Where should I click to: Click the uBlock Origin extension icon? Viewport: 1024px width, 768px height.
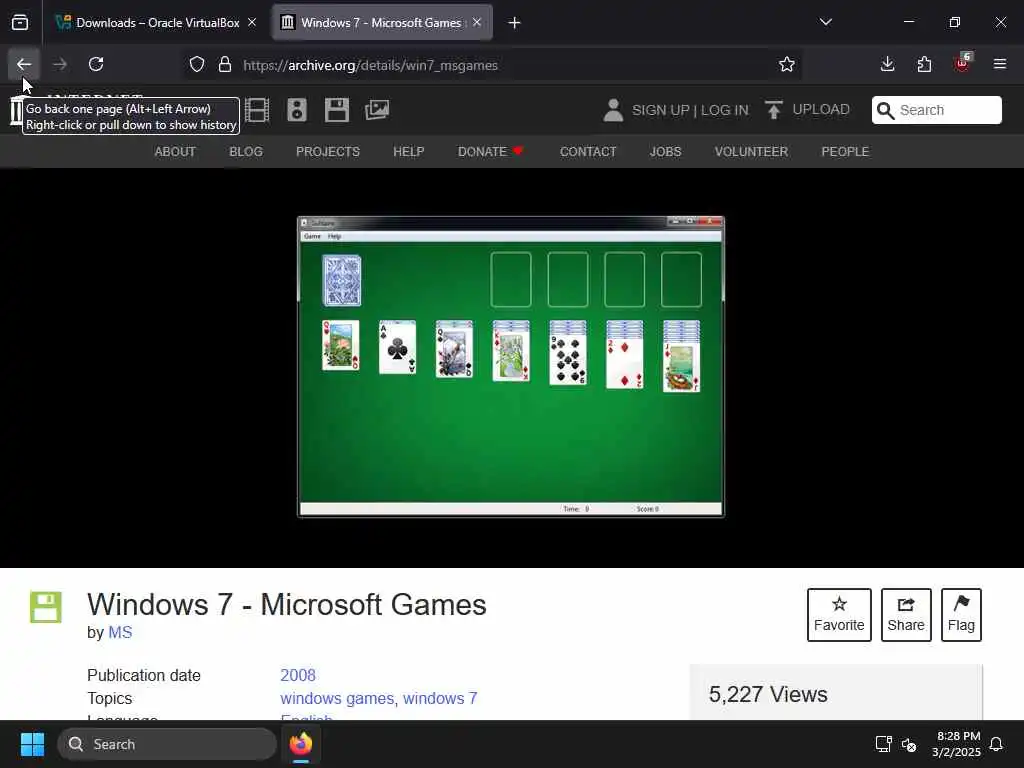click(x=962, y=63)
